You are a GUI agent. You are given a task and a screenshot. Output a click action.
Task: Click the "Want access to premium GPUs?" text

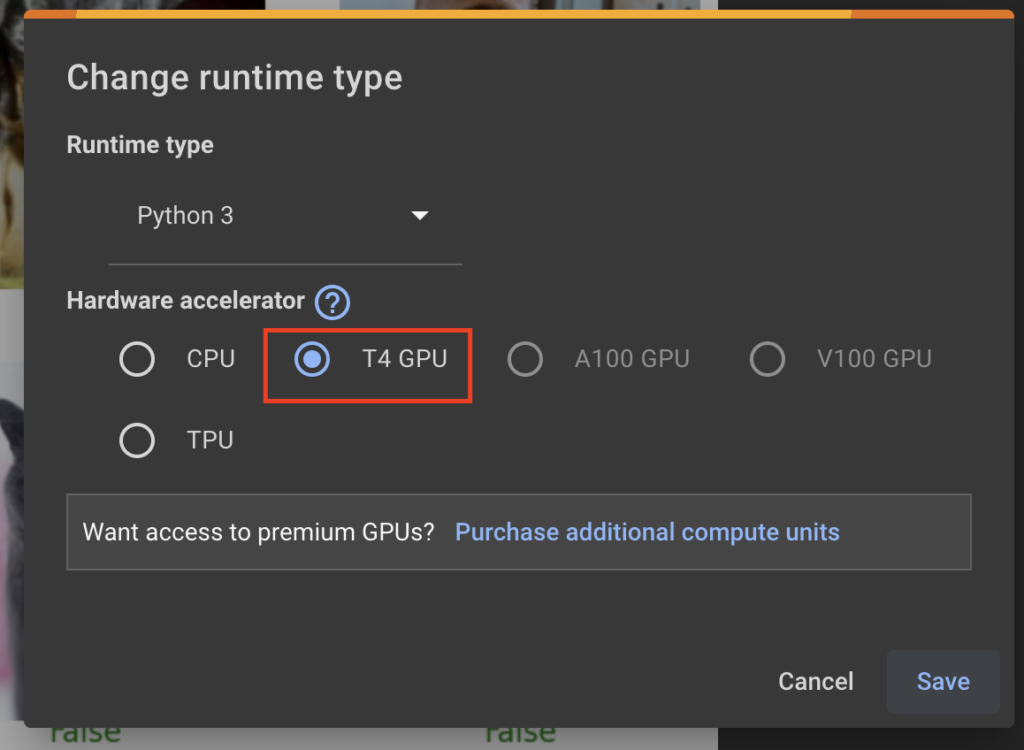(x=258, y=532)
